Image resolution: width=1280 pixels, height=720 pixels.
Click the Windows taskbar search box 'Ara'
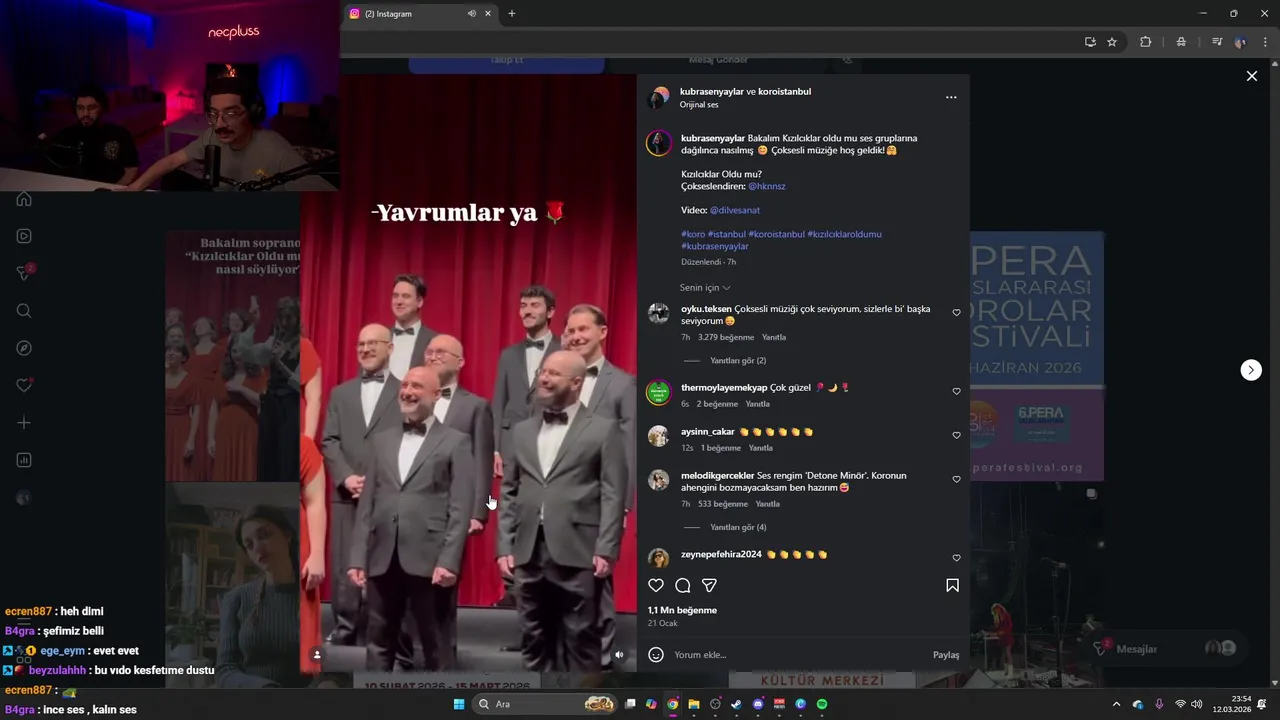547,704
